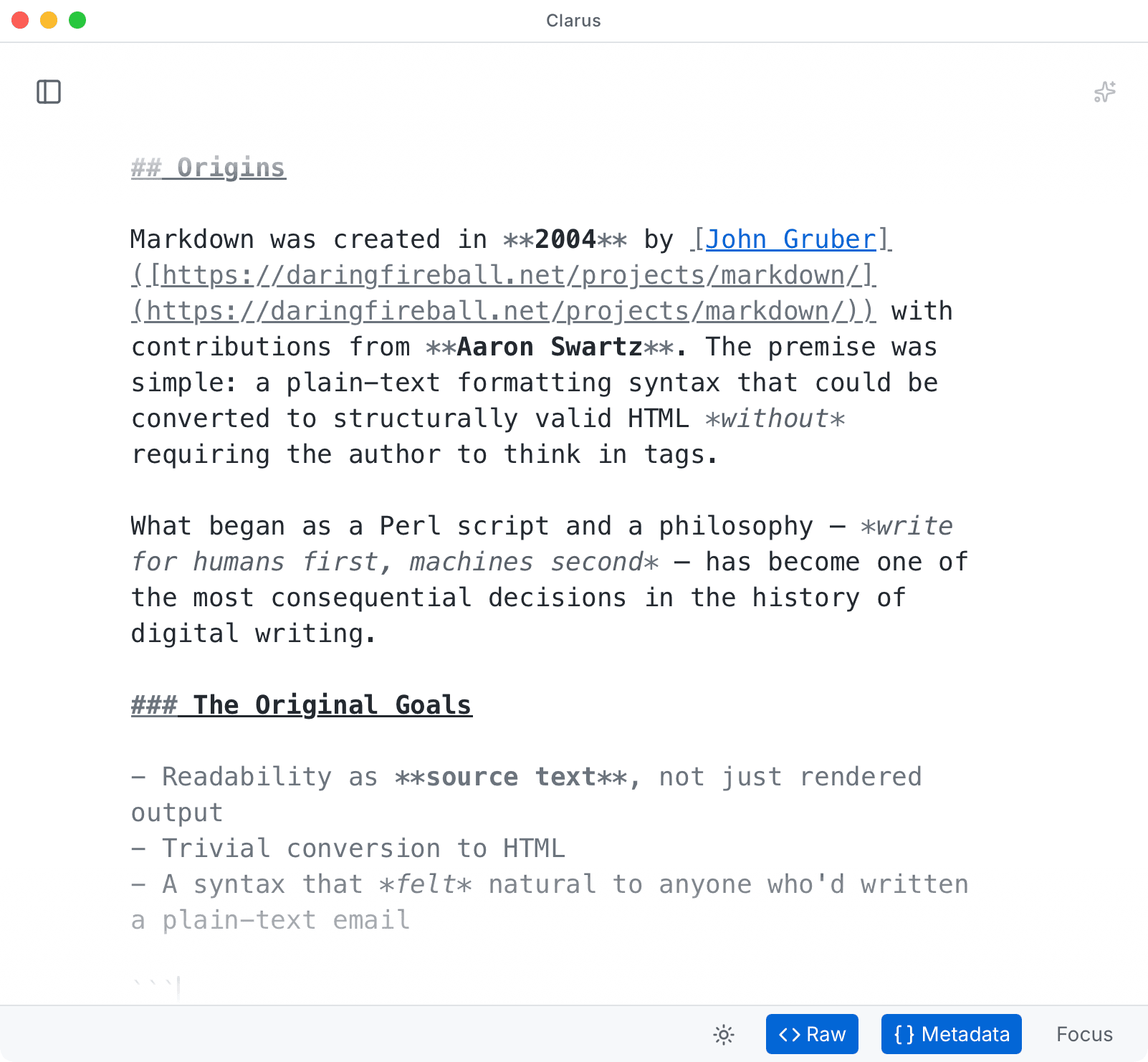1148x1062 pixels.
Task: Click The Original Goals heading link
Action: click(x=300, y=704)
